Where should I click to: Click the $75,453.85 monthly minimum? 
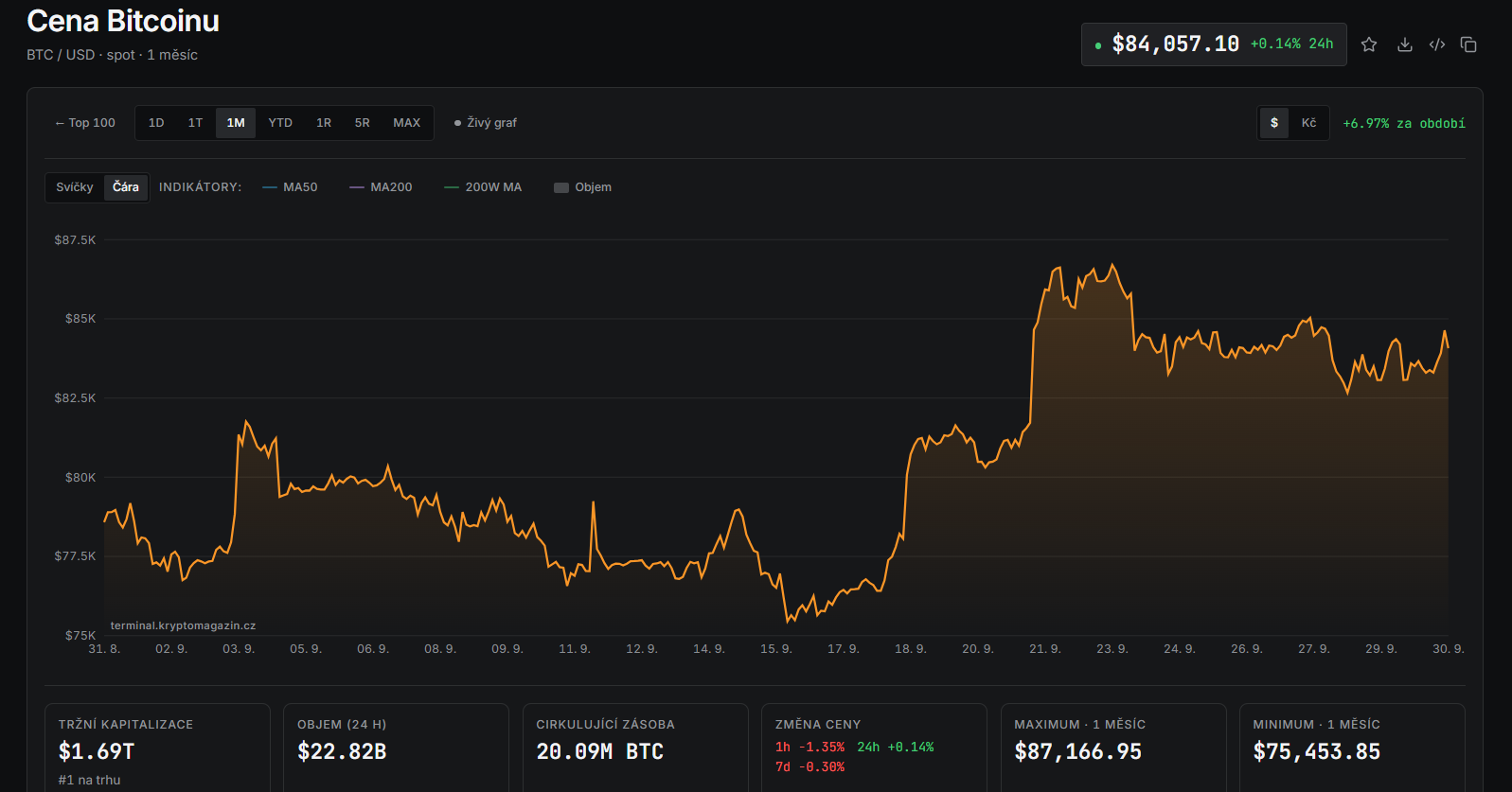1317,751
